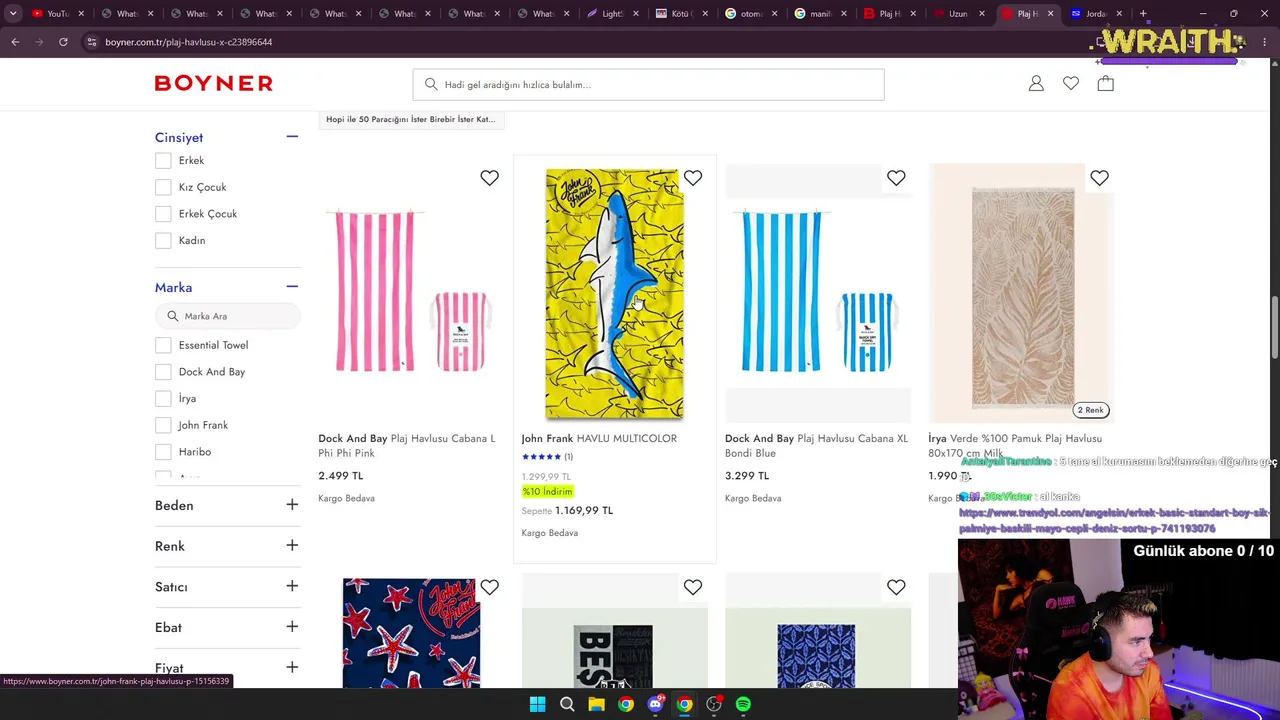The image size is (1280, 720).
Task: Open Discord from the taskbar
Action: (x=655, y=704)
